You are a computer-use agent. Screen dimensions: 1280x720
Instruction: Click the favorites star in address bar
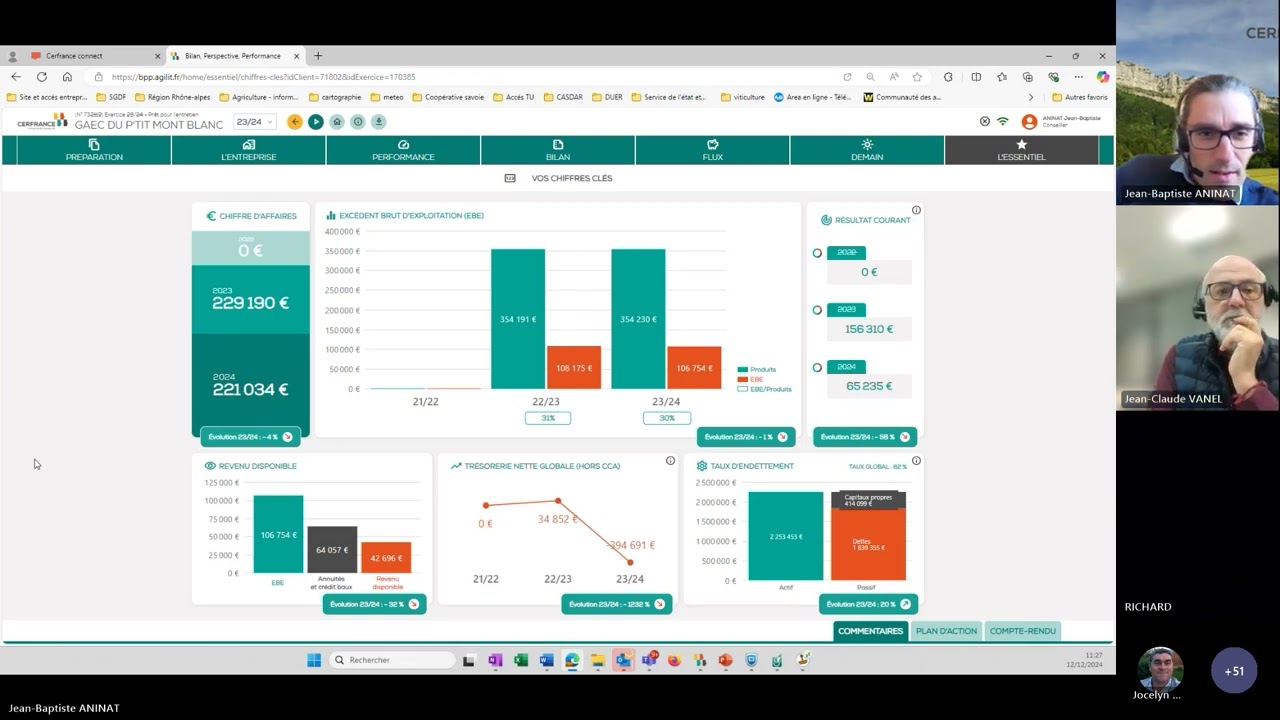tap(917, 77)
